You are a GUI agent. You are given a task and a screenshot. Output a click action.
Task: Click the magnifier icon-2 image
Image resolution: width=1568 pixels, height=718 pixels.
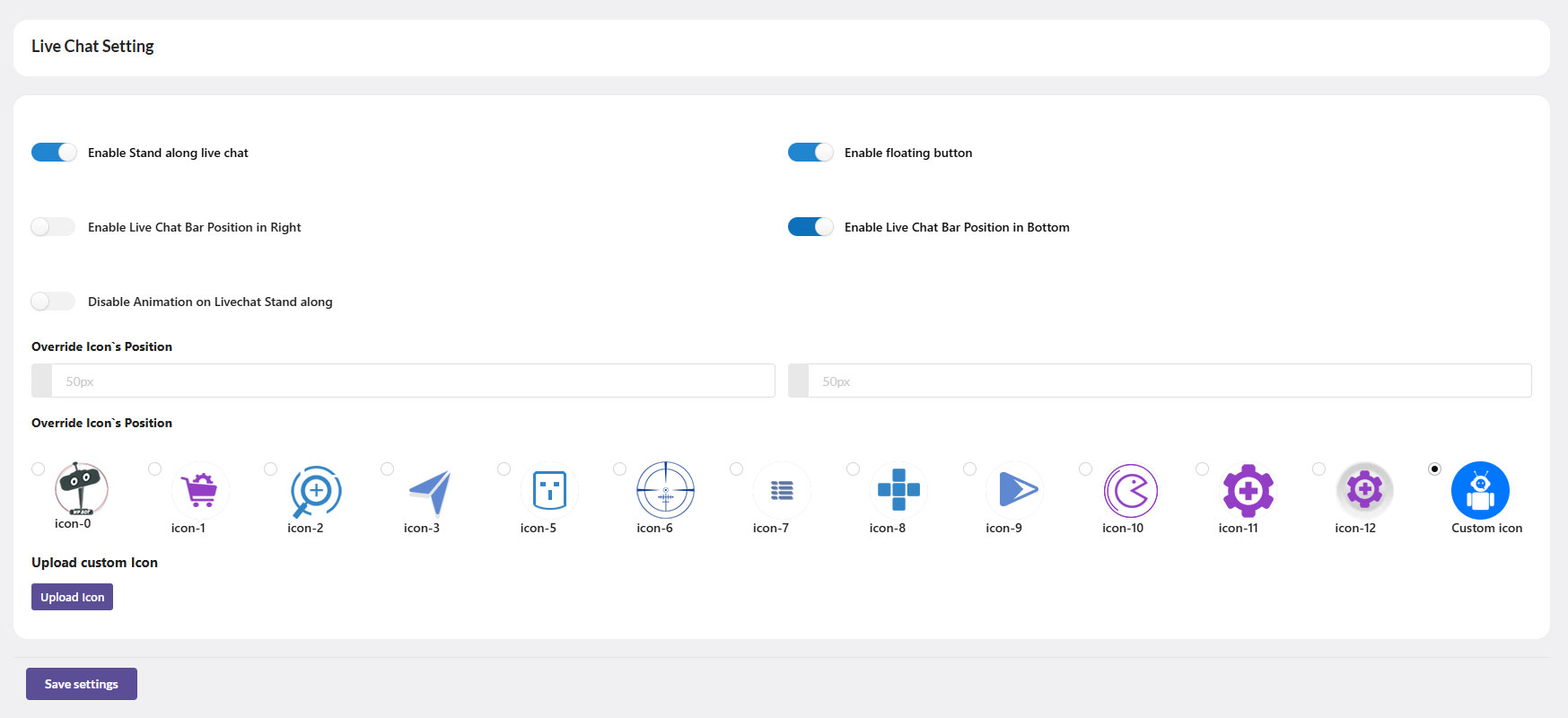coord(316,490)
